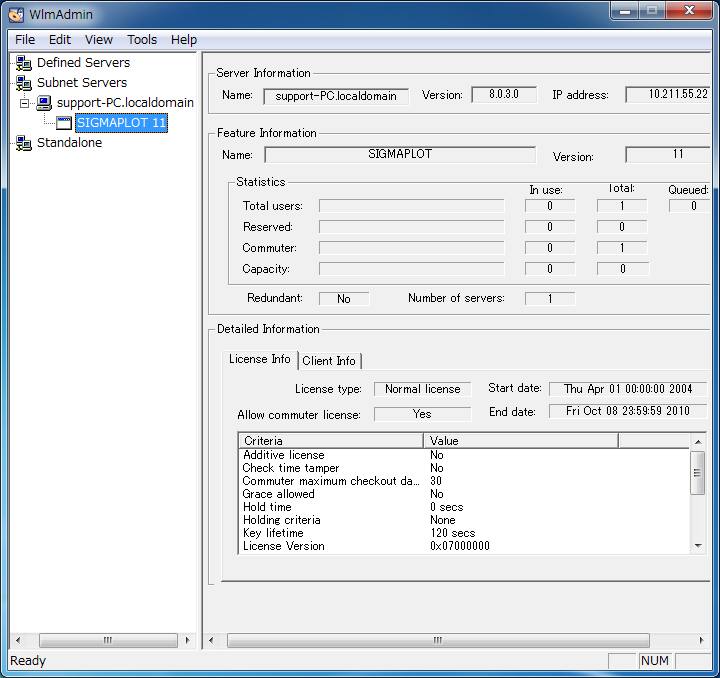The image size is (720, 678).
Task: Click the Commuter usage progress bar
Action: click(x=412, y=248)
